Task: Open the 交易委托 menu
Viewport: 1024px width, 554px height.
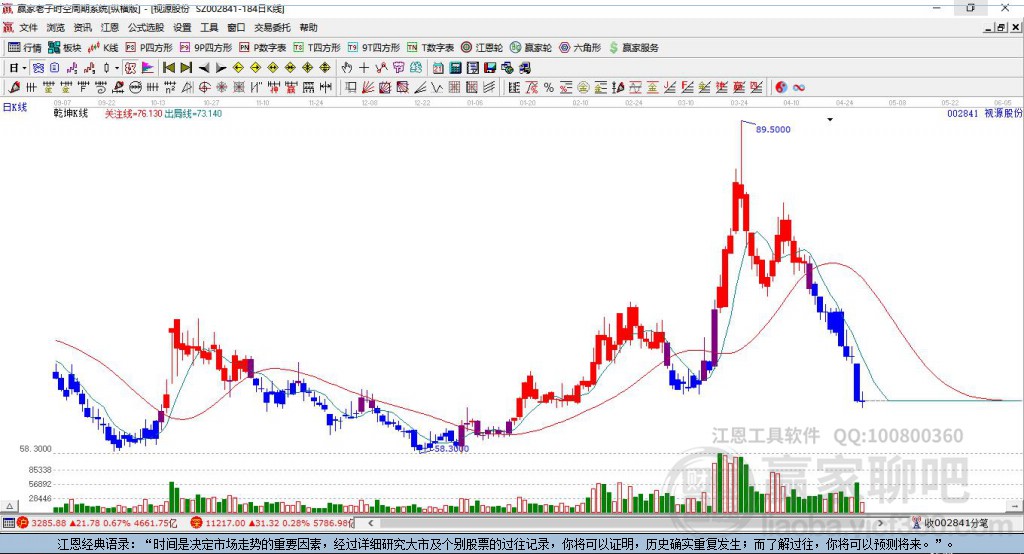Action: click(272, 27)
